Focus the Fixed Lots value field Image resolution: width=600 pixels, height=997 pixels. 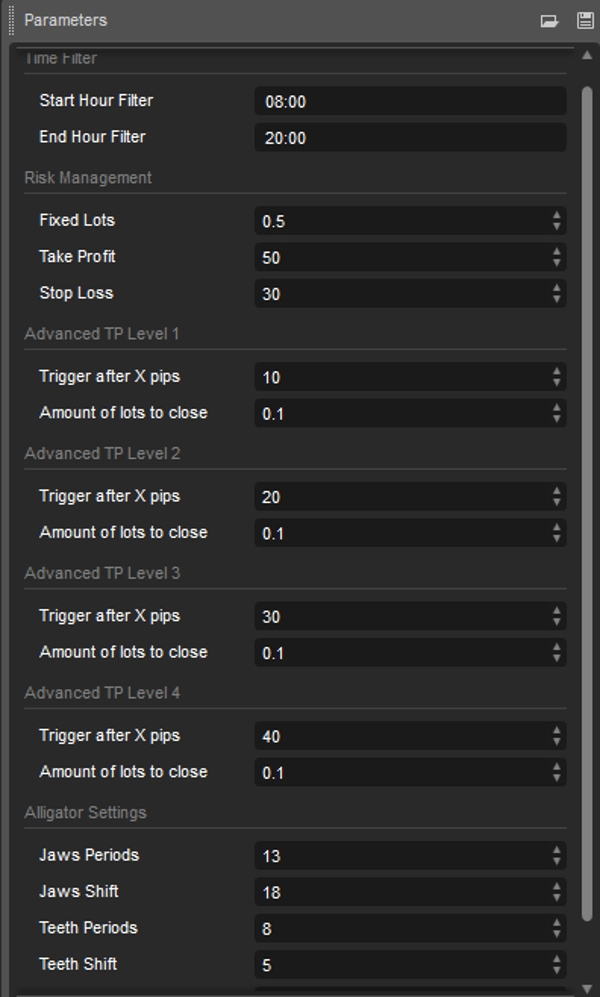[x=400, y=221]
